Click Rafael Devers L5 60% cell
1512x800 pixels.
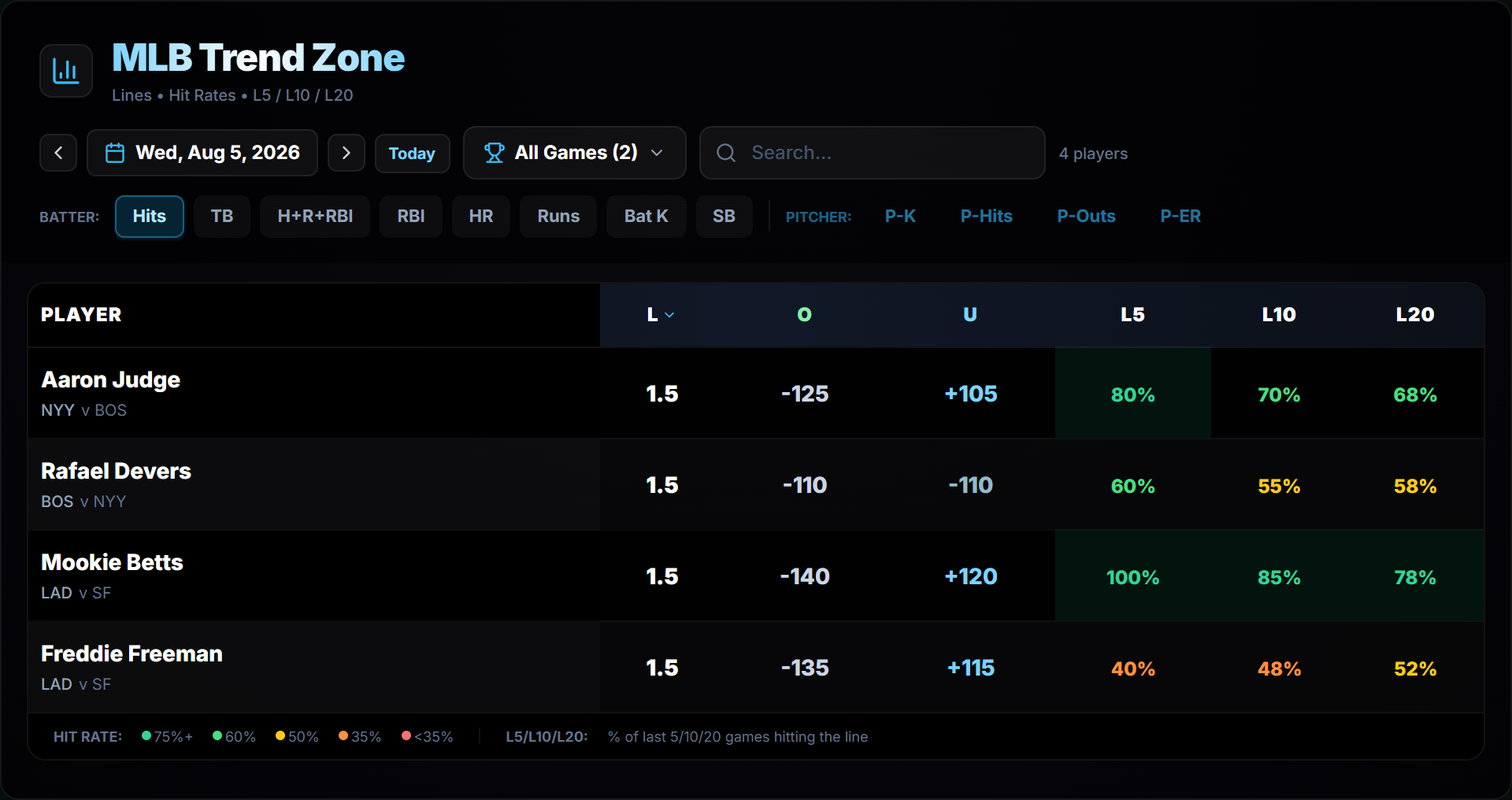(1133, 484)
